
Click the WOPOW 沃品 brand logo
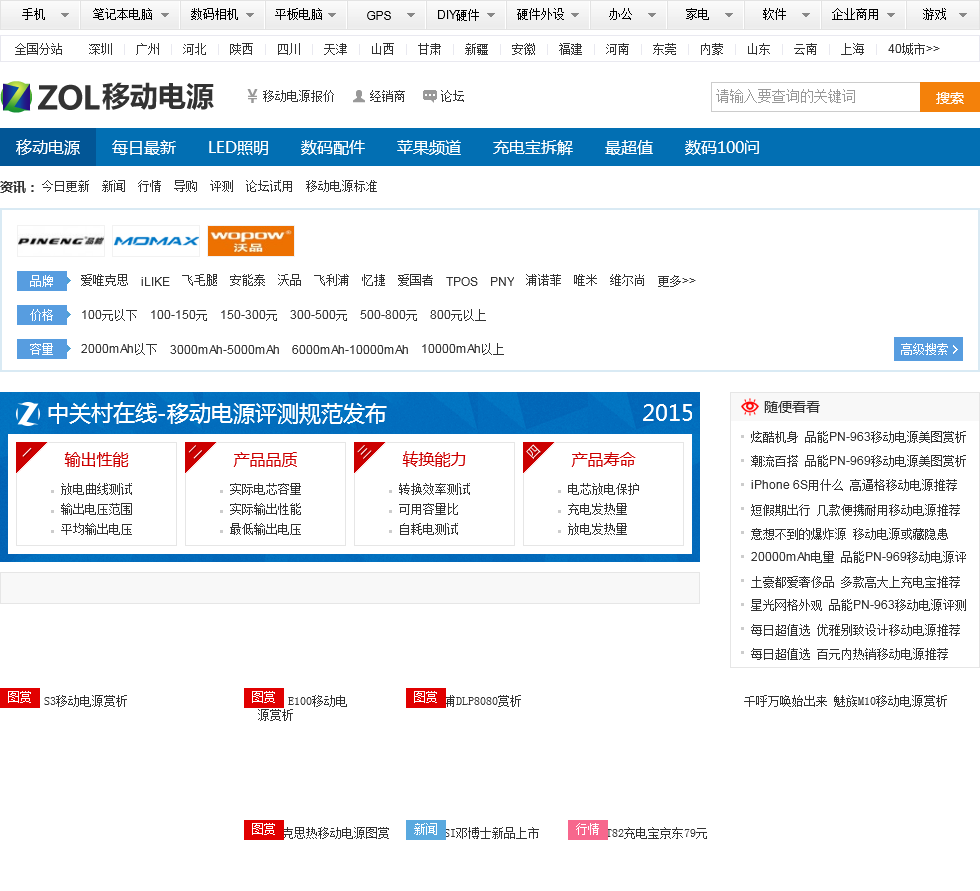point(251,241)
